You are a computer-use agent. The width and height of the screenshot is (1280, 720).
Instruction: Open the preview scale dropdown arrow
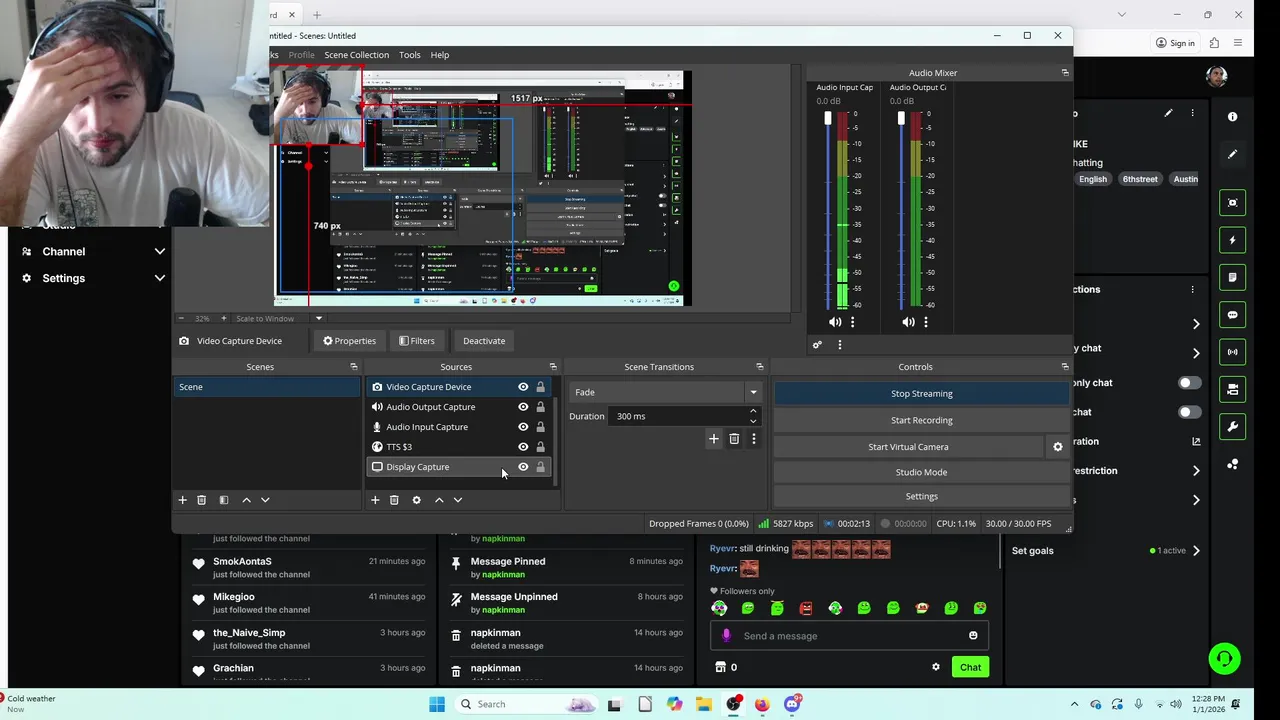pyautogui.click(x=319, y=319)
